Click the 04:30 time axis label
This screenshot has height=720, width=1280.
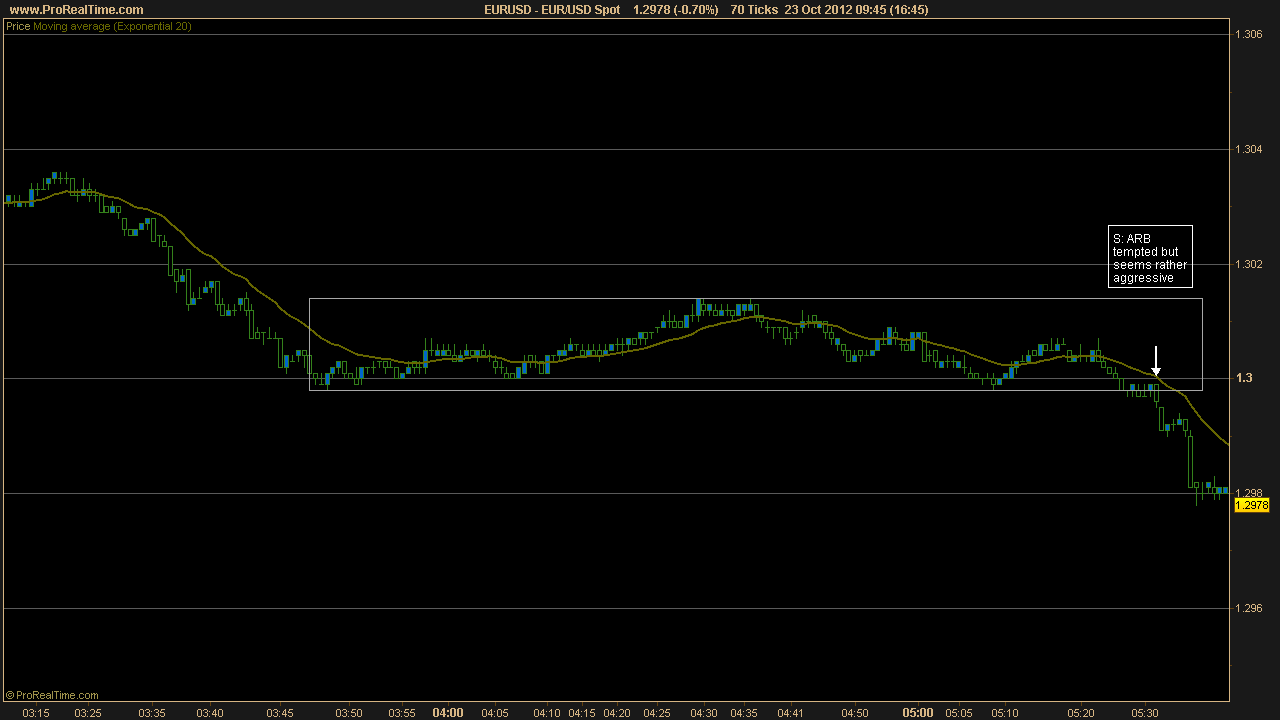pos(703,713)
